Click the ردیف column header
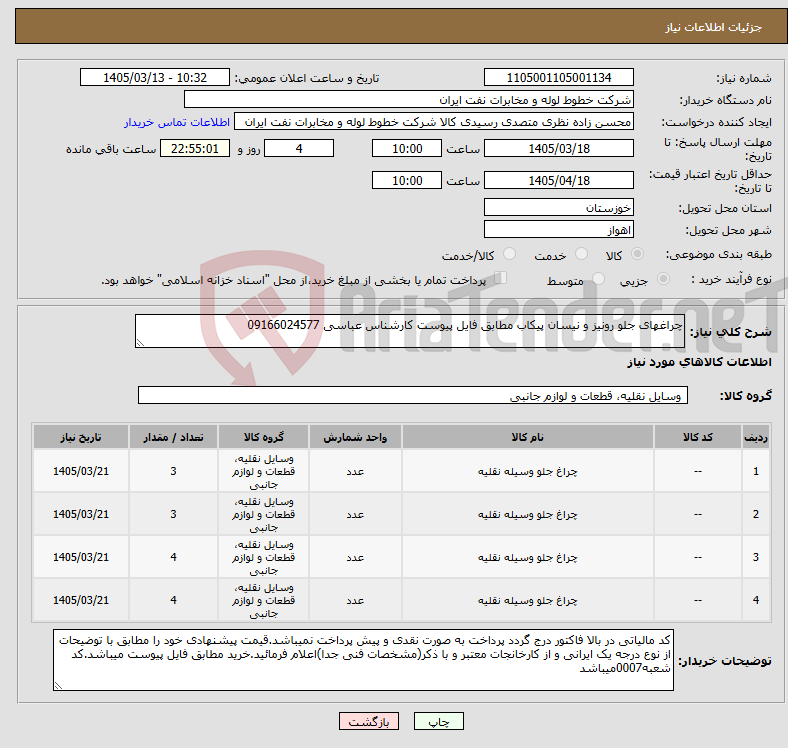The image size is (788, 748). [x=755, y=437]
